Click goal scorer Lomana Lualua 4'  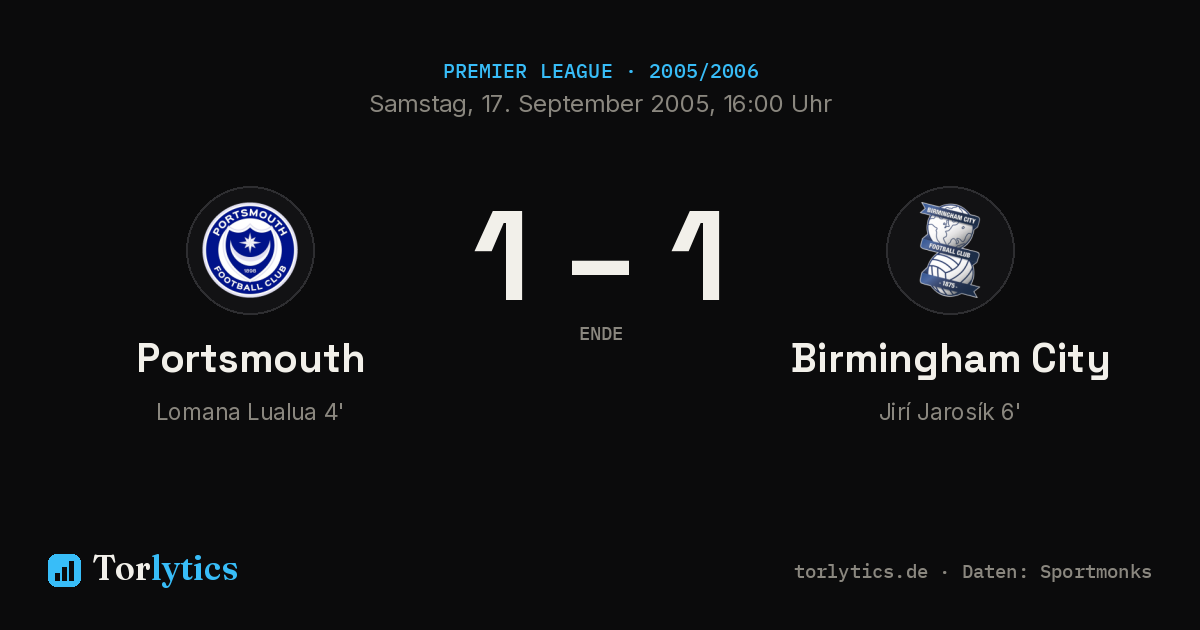click(x=250, y=412)
